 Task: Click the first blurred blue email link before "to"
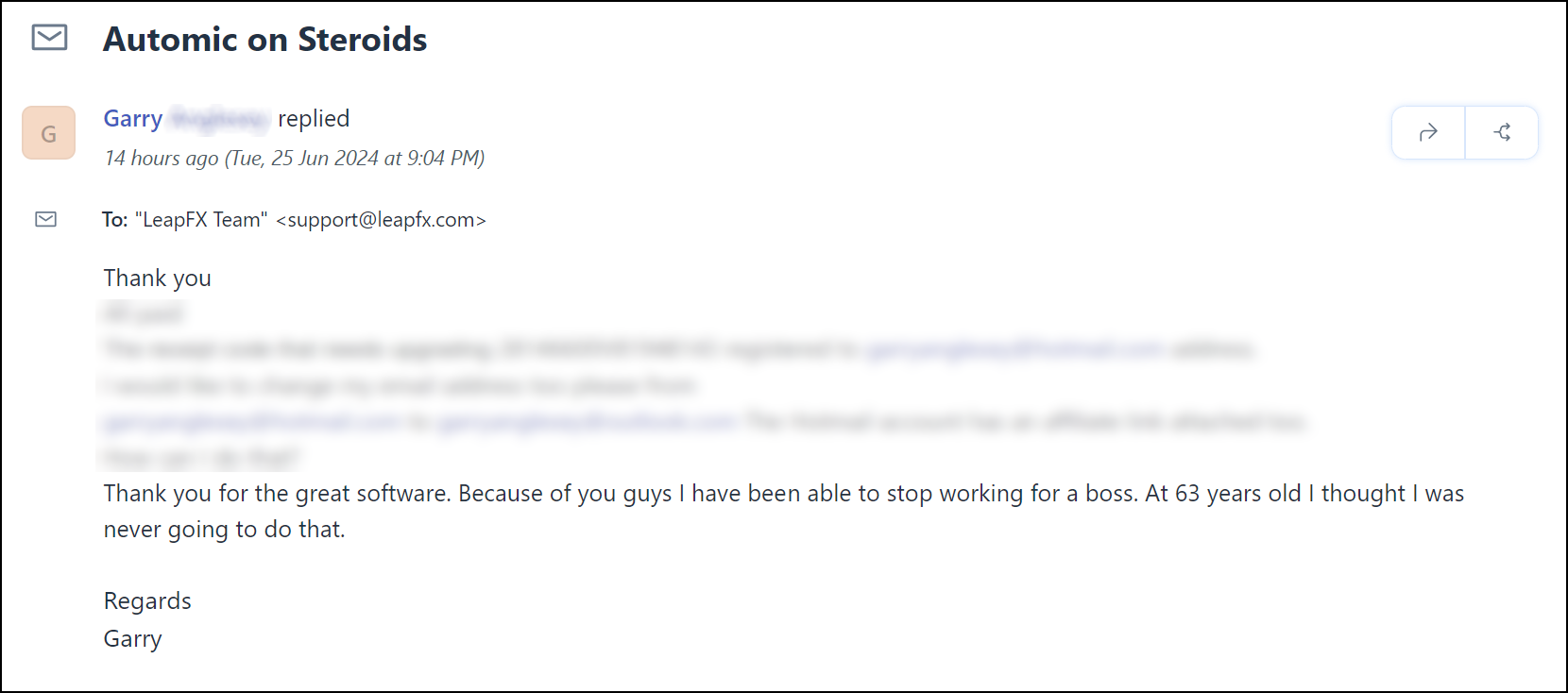[251, 421]
